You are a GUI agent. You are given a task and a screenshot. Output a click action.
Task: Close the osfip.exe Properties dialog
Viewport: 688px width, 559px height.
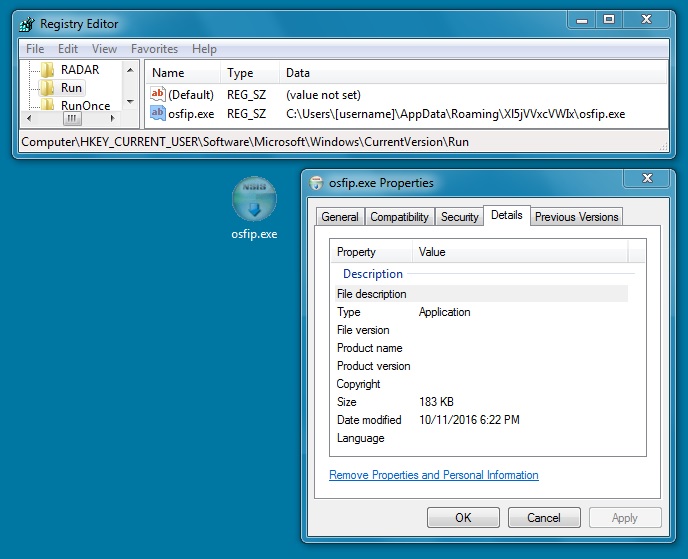point(647,178)
